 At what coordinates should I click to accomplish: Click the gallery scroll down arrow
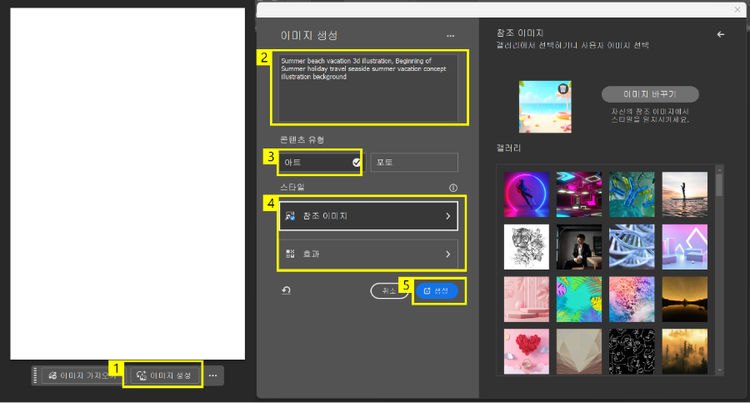(719, 370)
